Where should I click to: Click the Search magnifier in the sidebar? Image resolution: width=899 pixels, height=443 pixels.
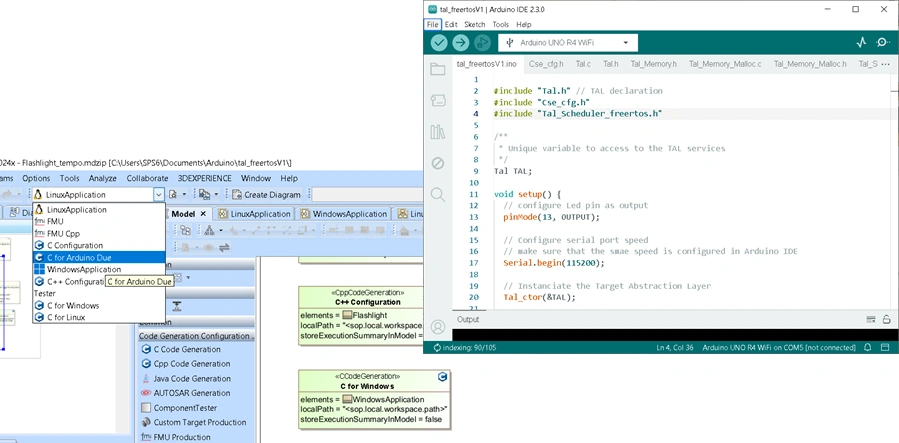click(x=437, y=194)
